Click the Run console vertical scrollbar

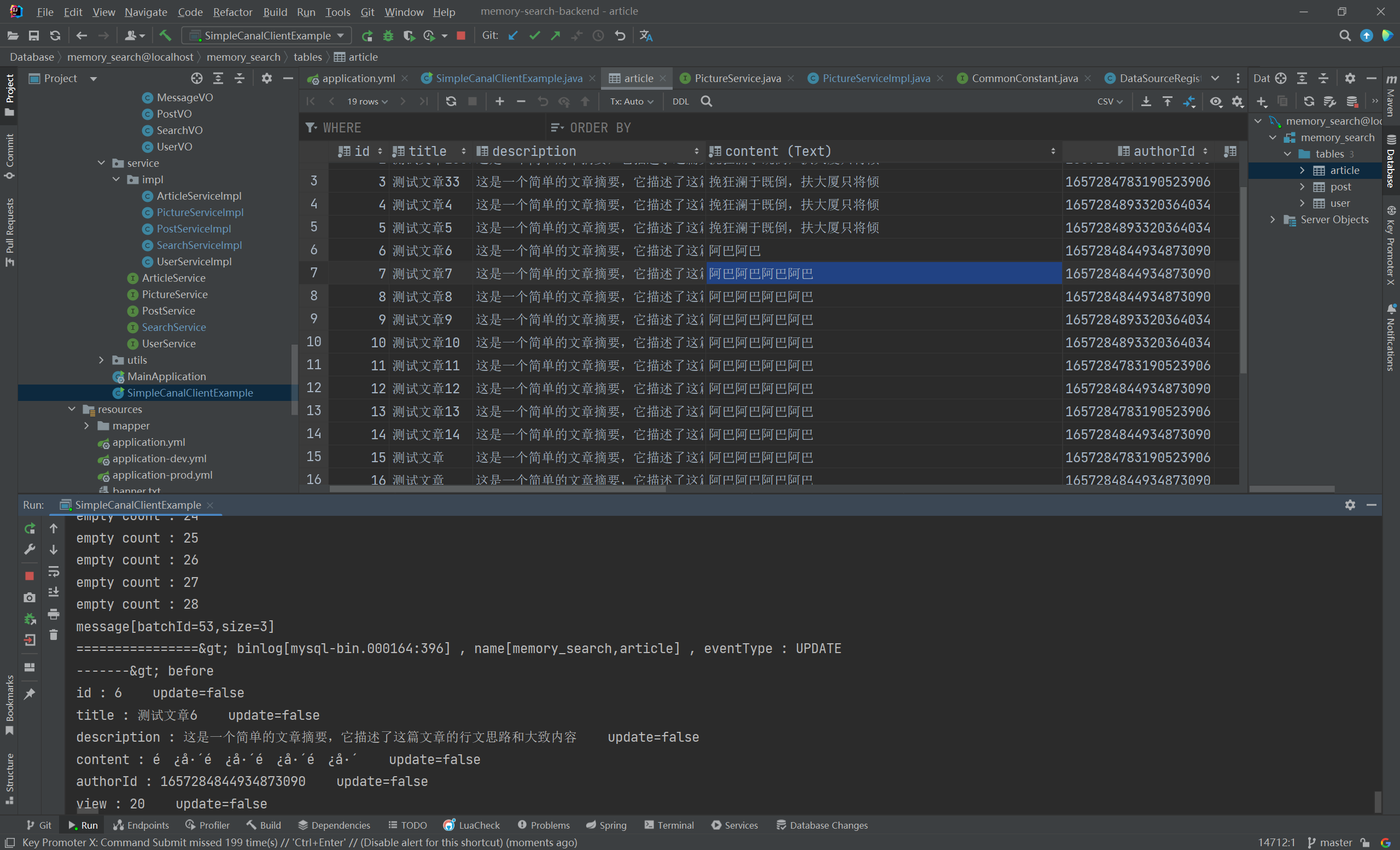pos(1378,801)
